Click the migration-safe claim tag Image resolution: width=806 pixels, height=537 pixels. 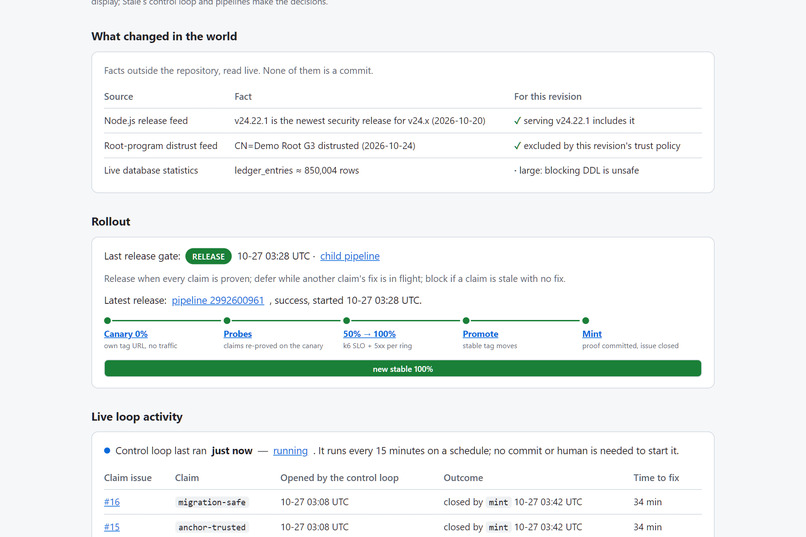click(x=212, y=502)
